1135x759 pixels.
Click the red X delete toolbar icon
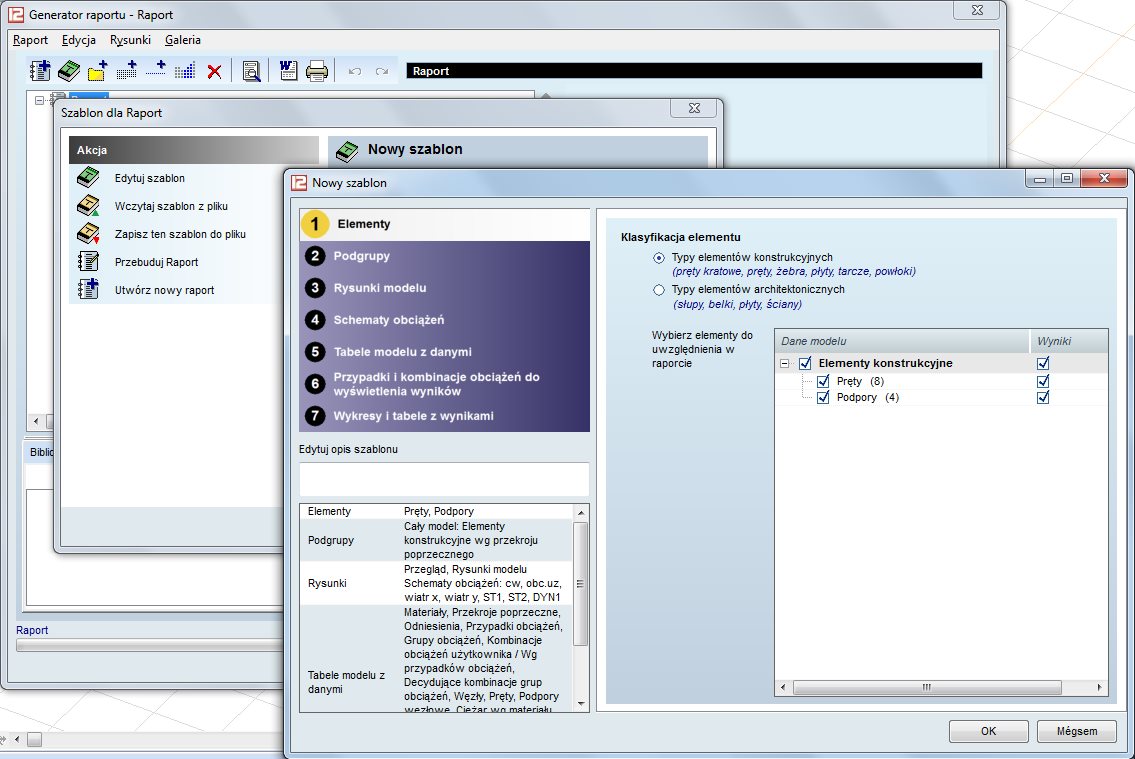[214, 71]
